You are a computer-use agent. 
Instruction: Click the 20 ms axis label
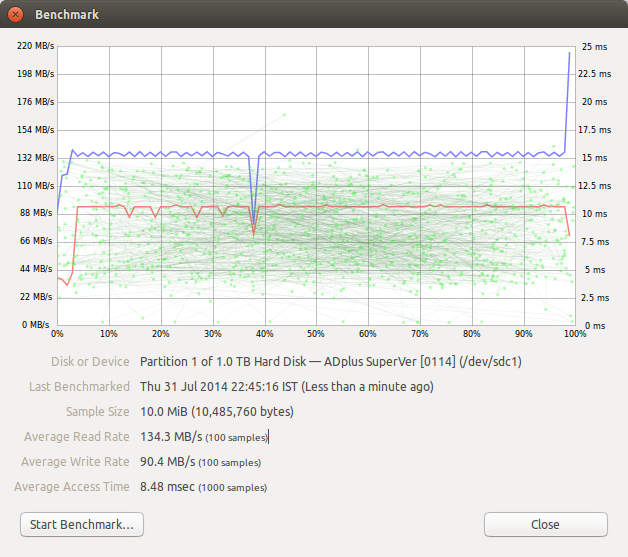pyautogui.click(x=594, y=102)
